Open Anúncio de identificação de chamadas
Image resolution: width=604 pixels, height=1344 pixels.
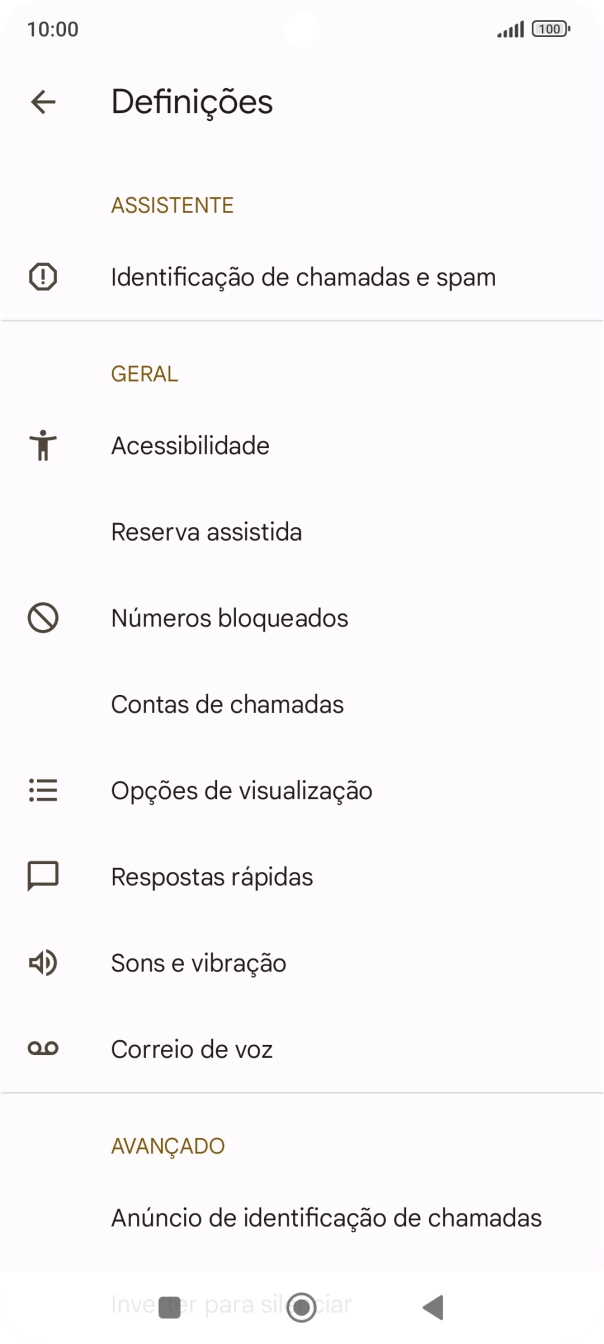326,1217
